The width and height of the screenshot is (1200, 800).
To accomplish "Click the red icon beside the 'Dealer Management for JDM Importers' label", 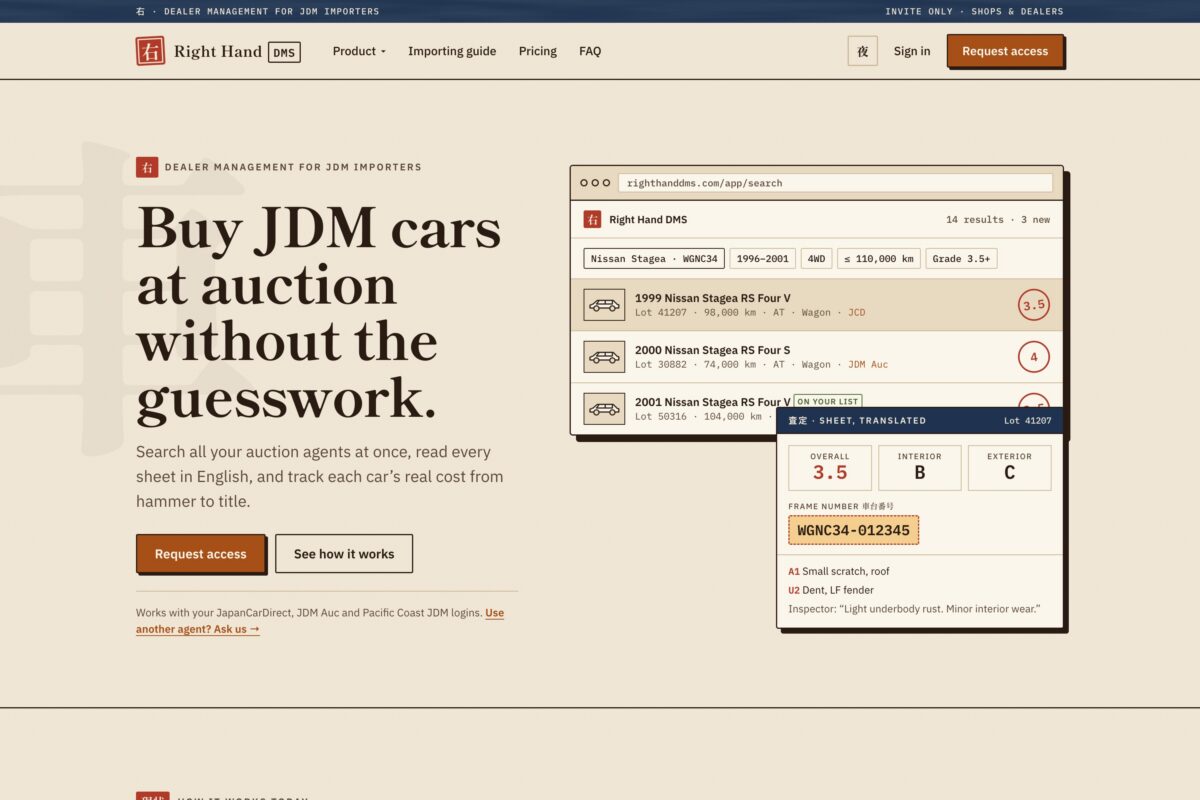I will [147, 167].
